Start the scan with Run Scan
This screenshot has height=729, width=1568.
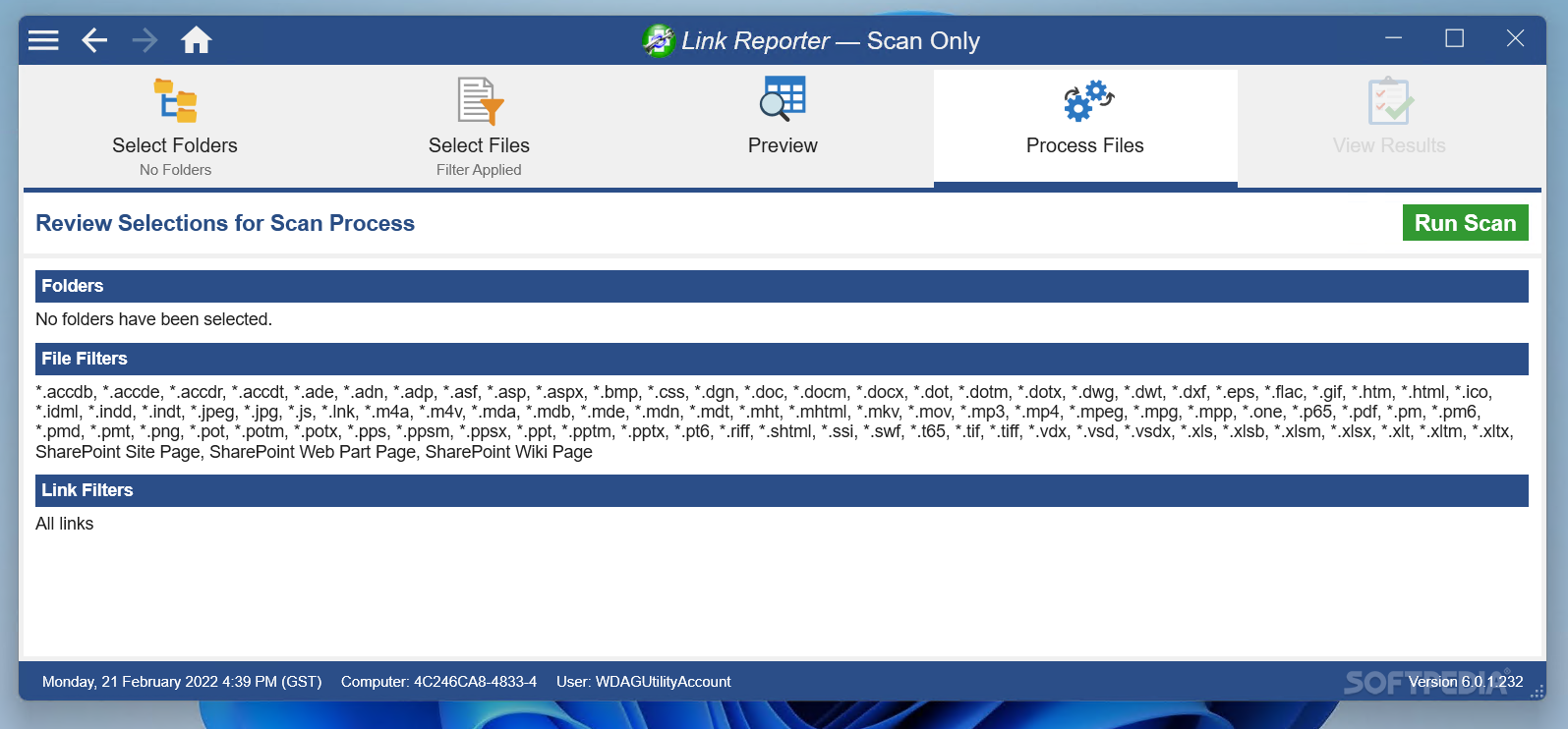pyautogui.click(x=1465, y=223)
